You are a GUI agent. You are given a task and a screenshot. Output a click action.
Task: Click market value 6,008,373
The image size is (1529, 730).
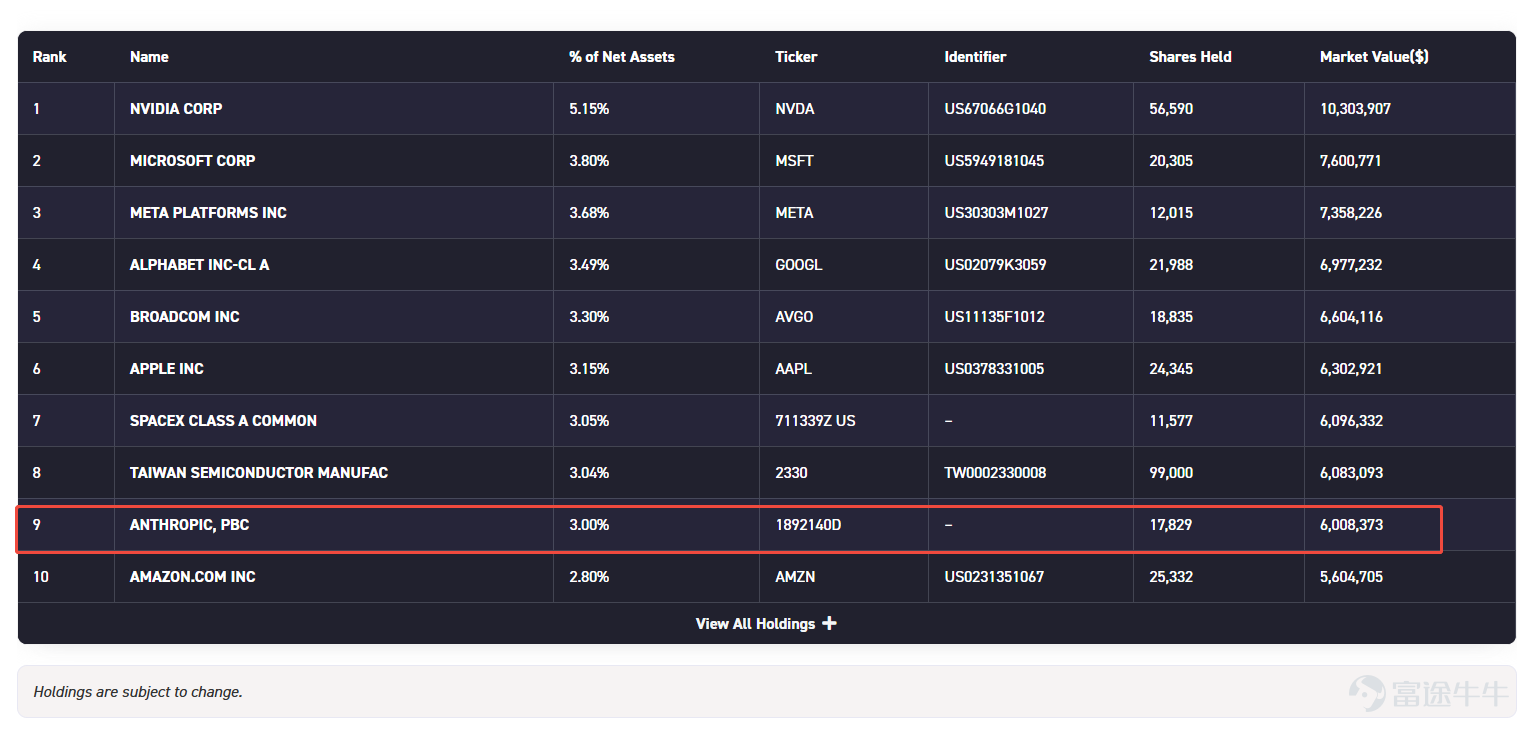pyautogui.click(x=1351, y=524)
